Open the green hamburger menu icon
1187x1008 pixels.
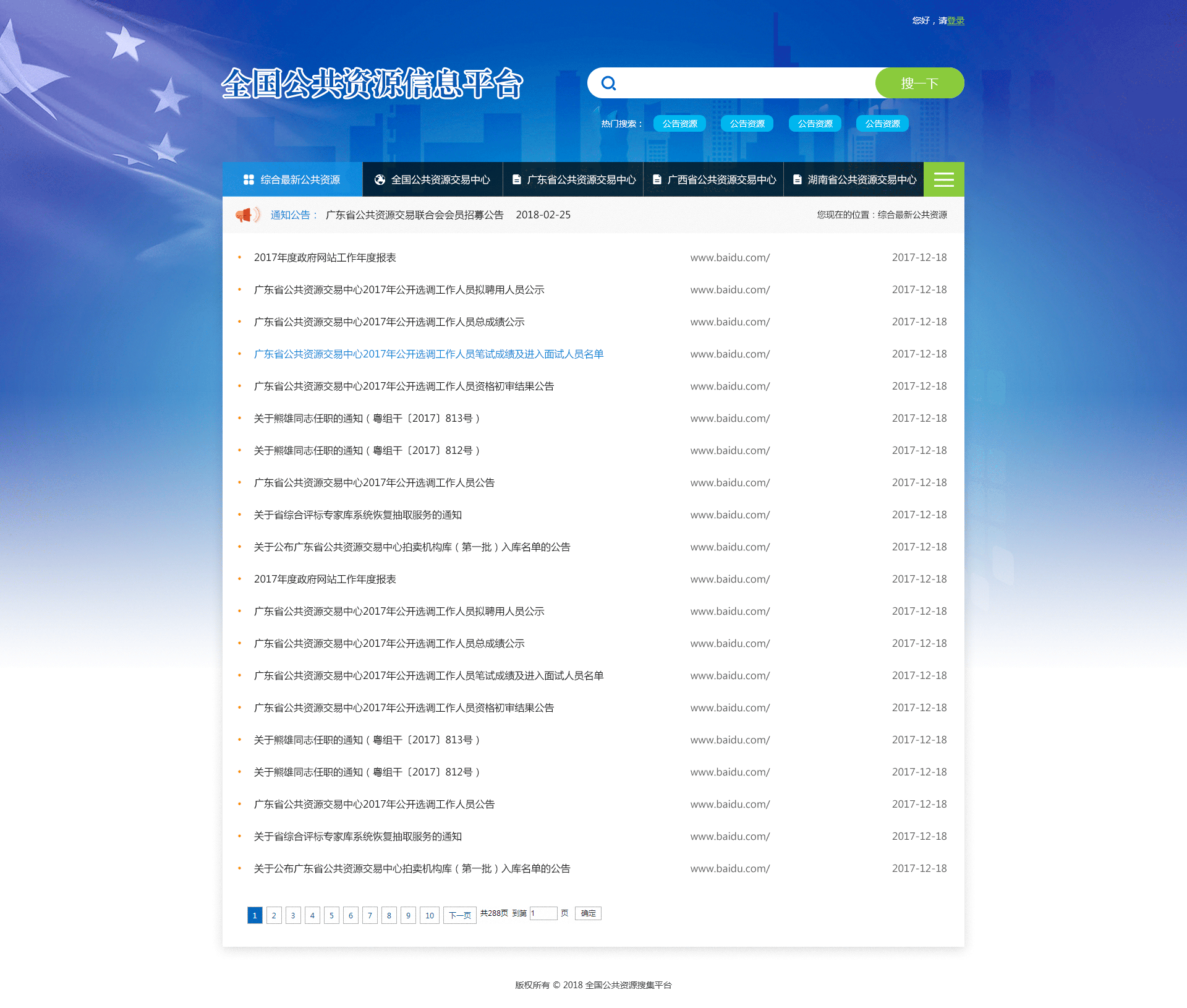pos(943,179)
